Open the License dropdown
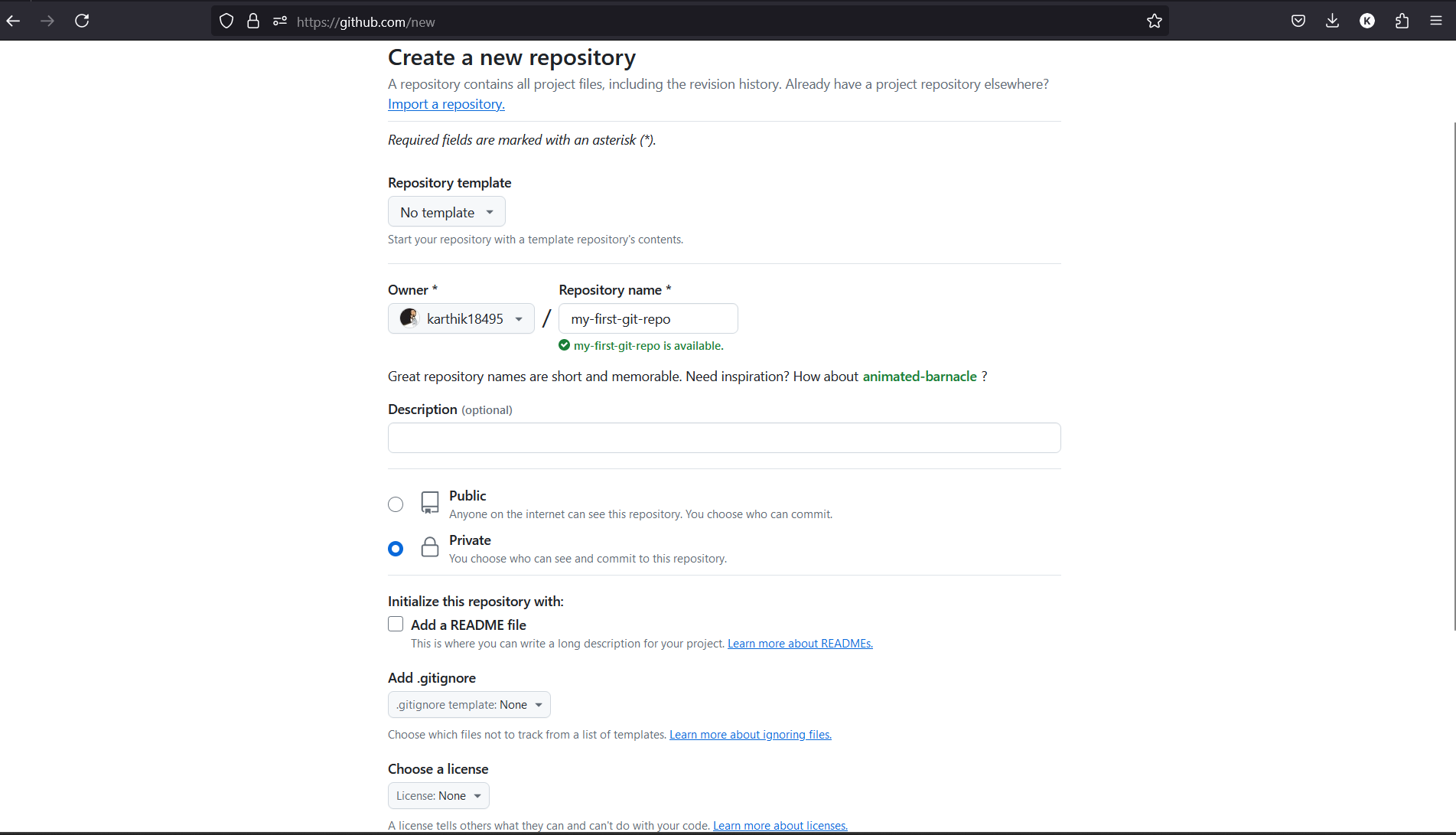Screen dimensions: 1456x835 tap(438, 795)
